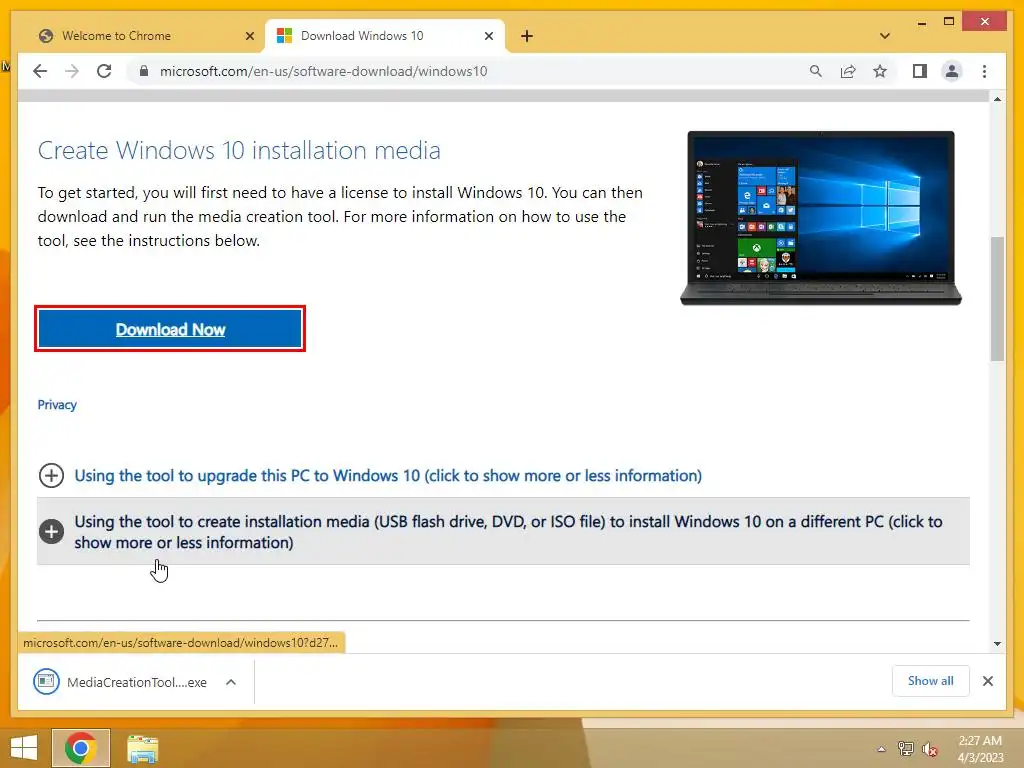1024x768 pixels.
Task: View site info via the padlock icon
Action: [144, 71]
